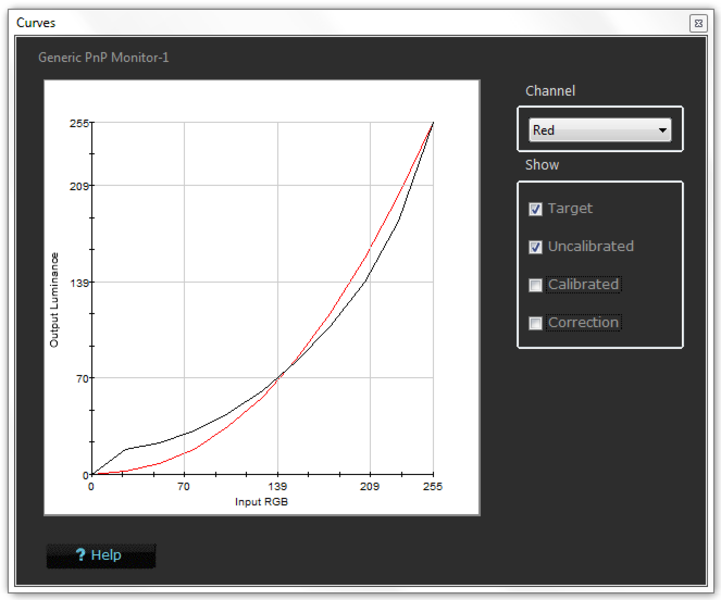Disable the Uncalibrated curve checkbox

tap(536, 247)
